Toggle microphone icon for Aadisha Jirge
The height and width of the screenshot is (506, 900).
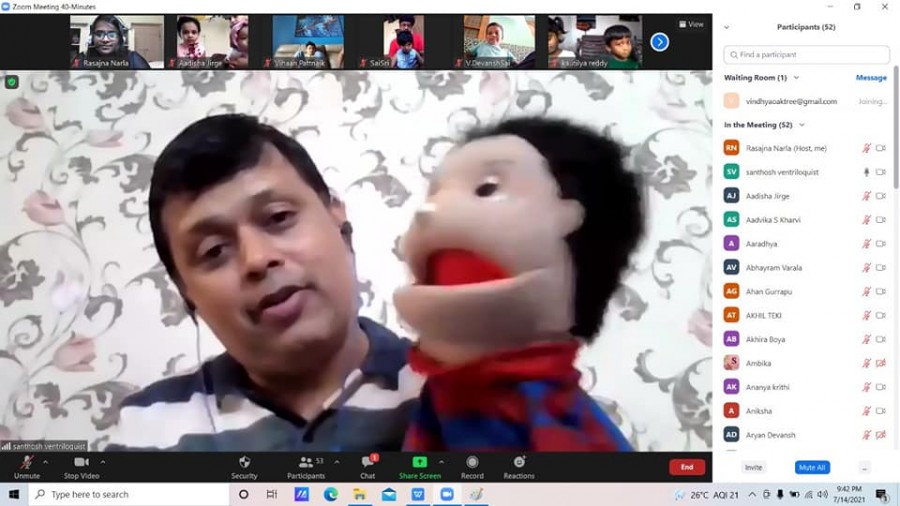click(867, 196)
